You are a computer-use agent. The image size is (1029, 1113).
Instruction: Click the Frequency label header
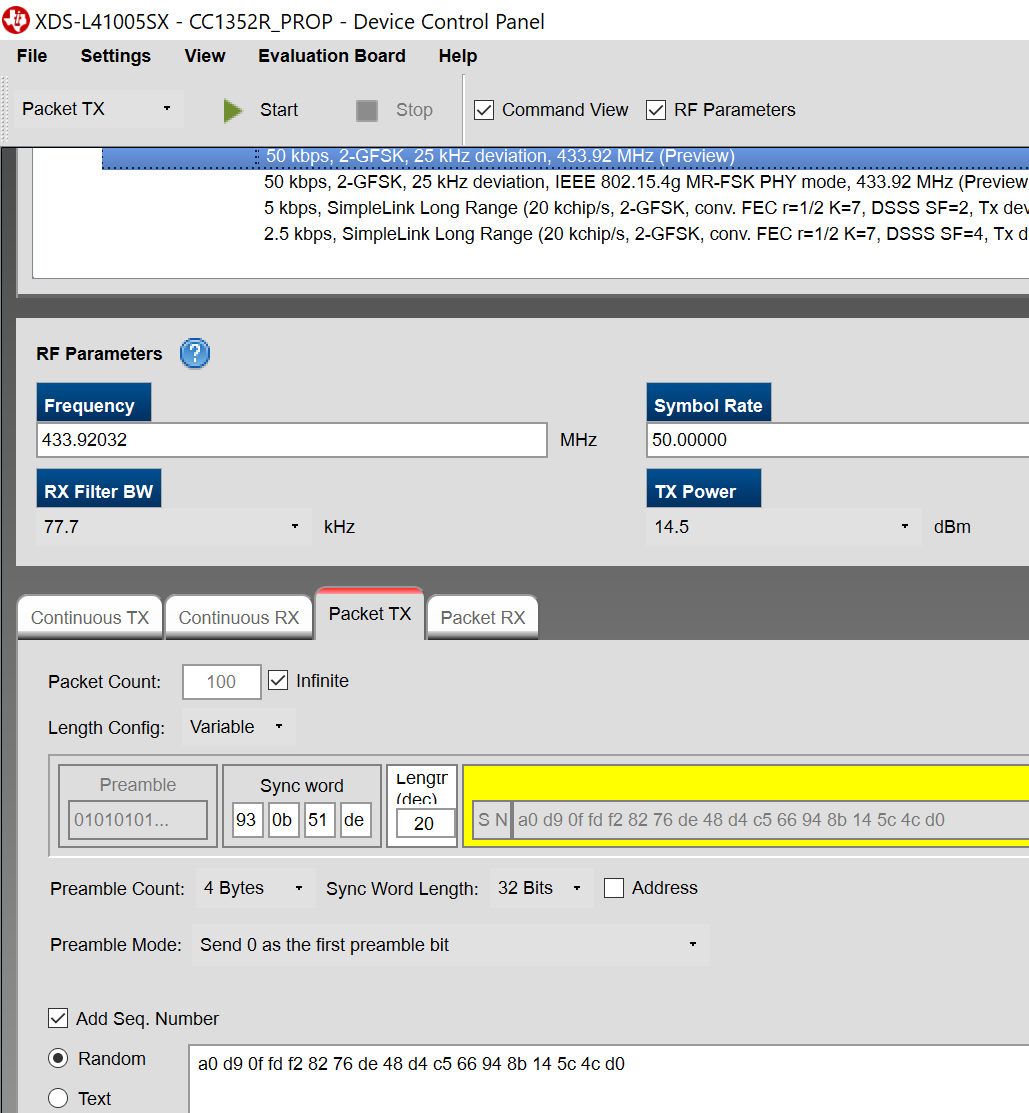pyautogui.click(x=94, y=402)
